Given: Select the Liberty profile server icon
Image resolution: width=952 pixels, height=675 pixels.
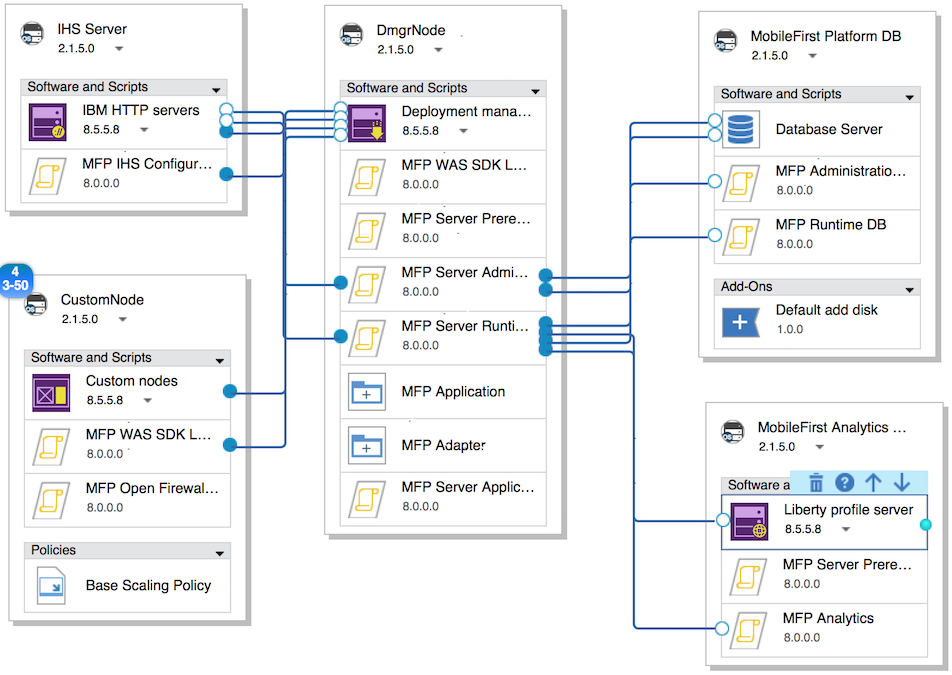Looking at the screenshot, I should (x=749, y=521).
